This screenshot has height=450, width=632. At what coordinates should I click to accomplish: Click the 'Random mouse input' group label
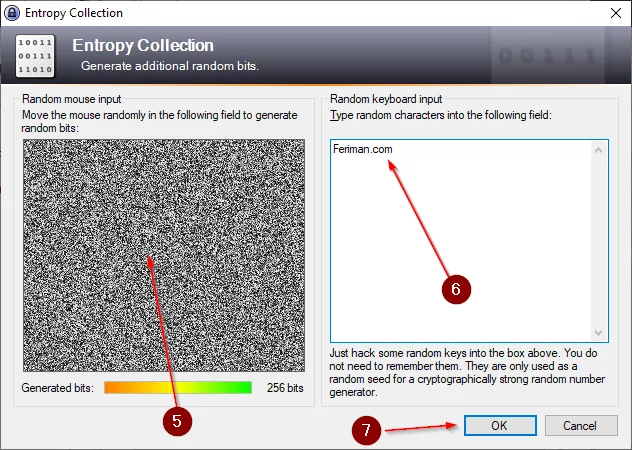71,99
